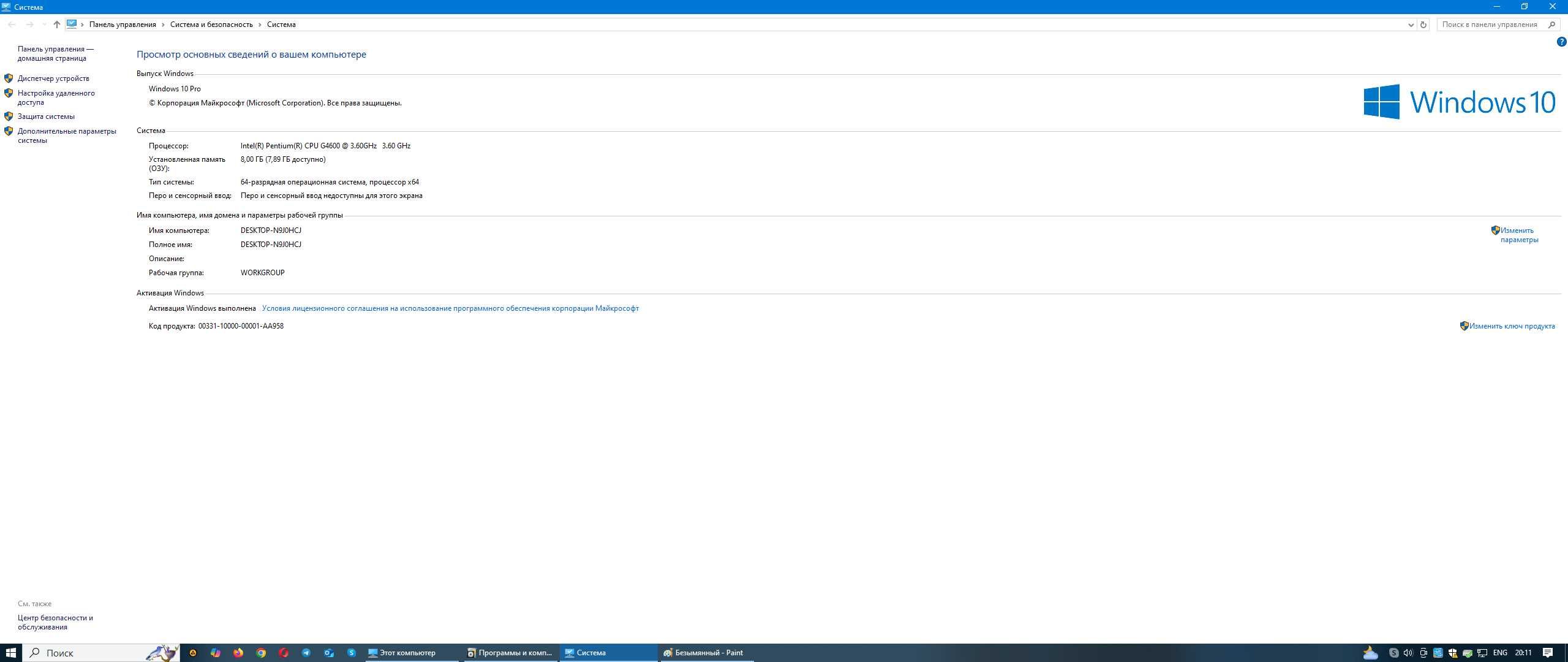Open volume control in system tray
The image size is (1568, 662).
pyautogui.click(x=1408, y=653)
